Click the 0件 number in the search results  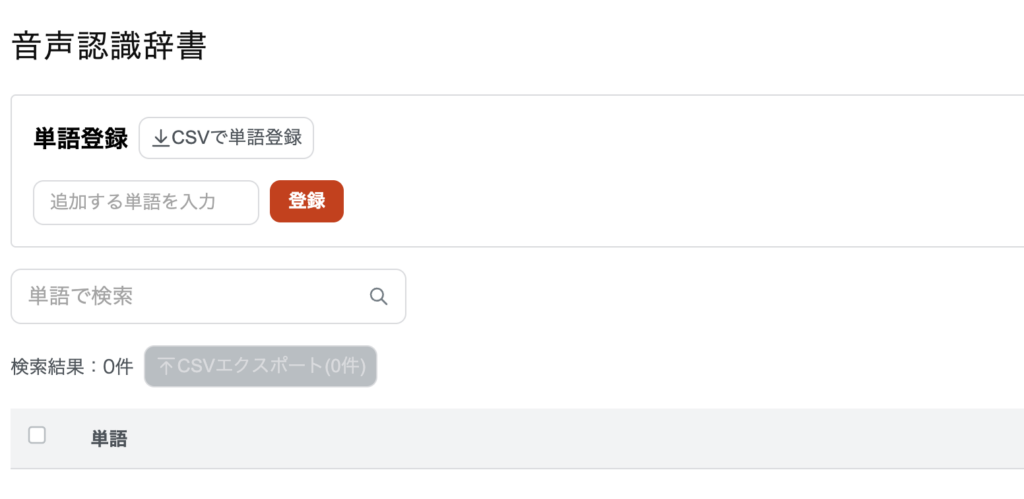(x=118, y=367)
